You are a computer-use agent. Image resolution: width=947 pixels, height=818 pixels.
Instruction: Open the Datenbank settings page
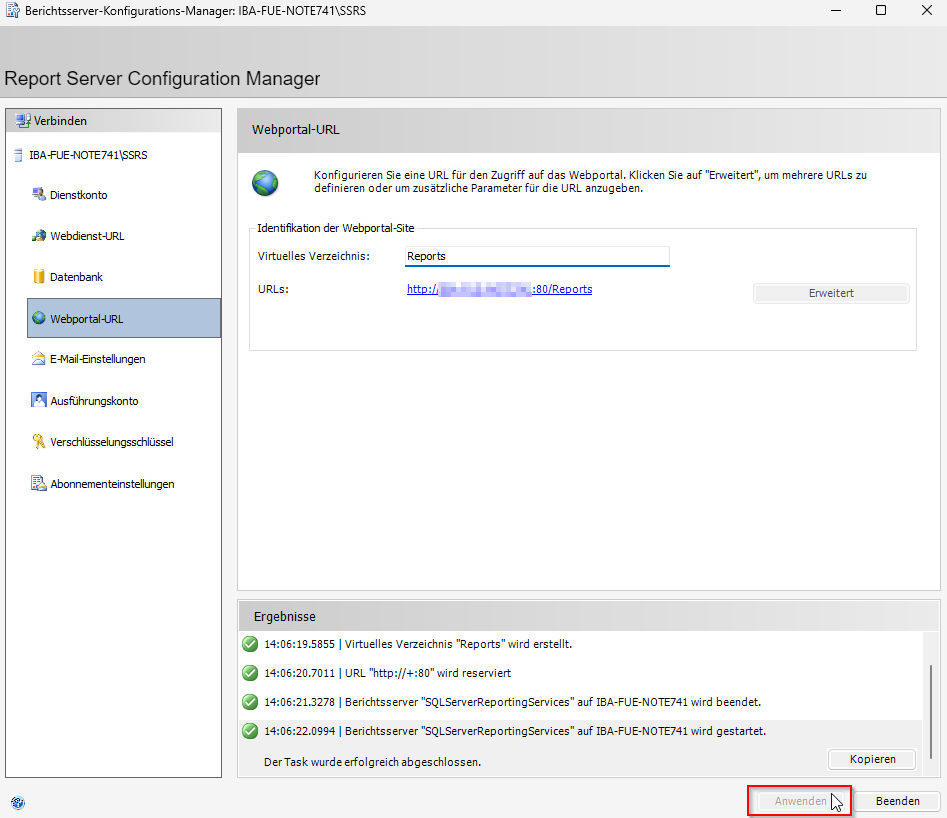(x=76, y=277)
